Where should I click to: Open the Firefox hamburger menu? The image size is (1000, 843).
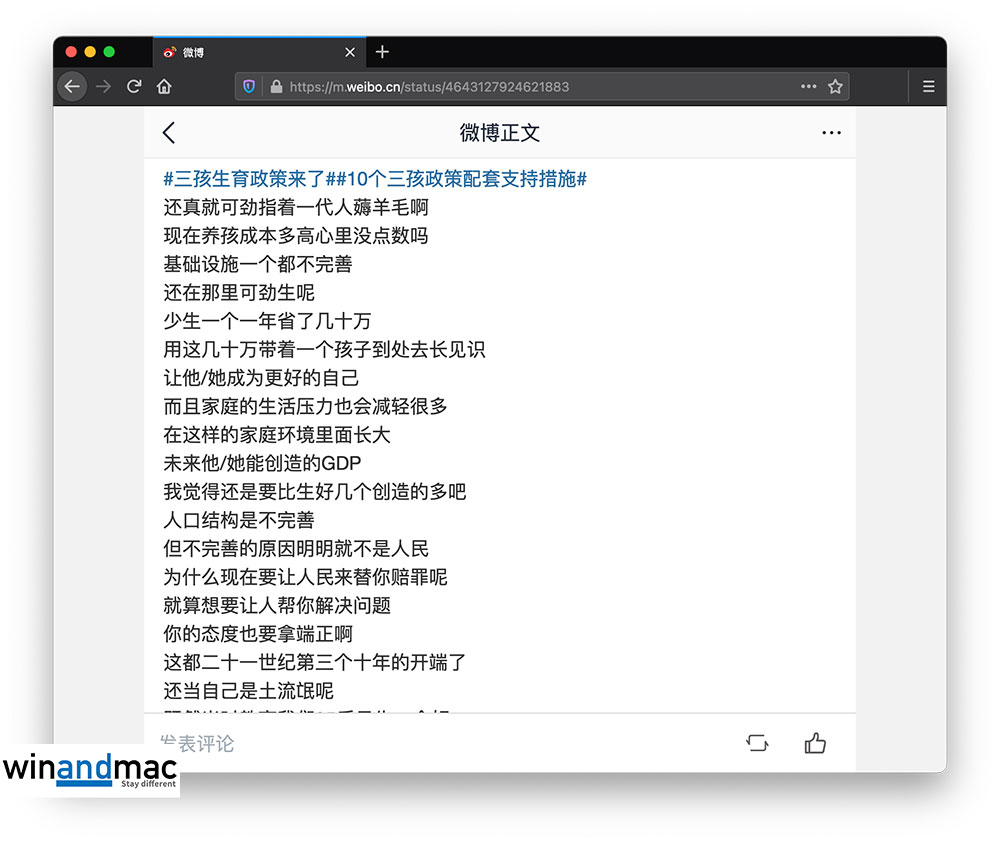(928, 87)
